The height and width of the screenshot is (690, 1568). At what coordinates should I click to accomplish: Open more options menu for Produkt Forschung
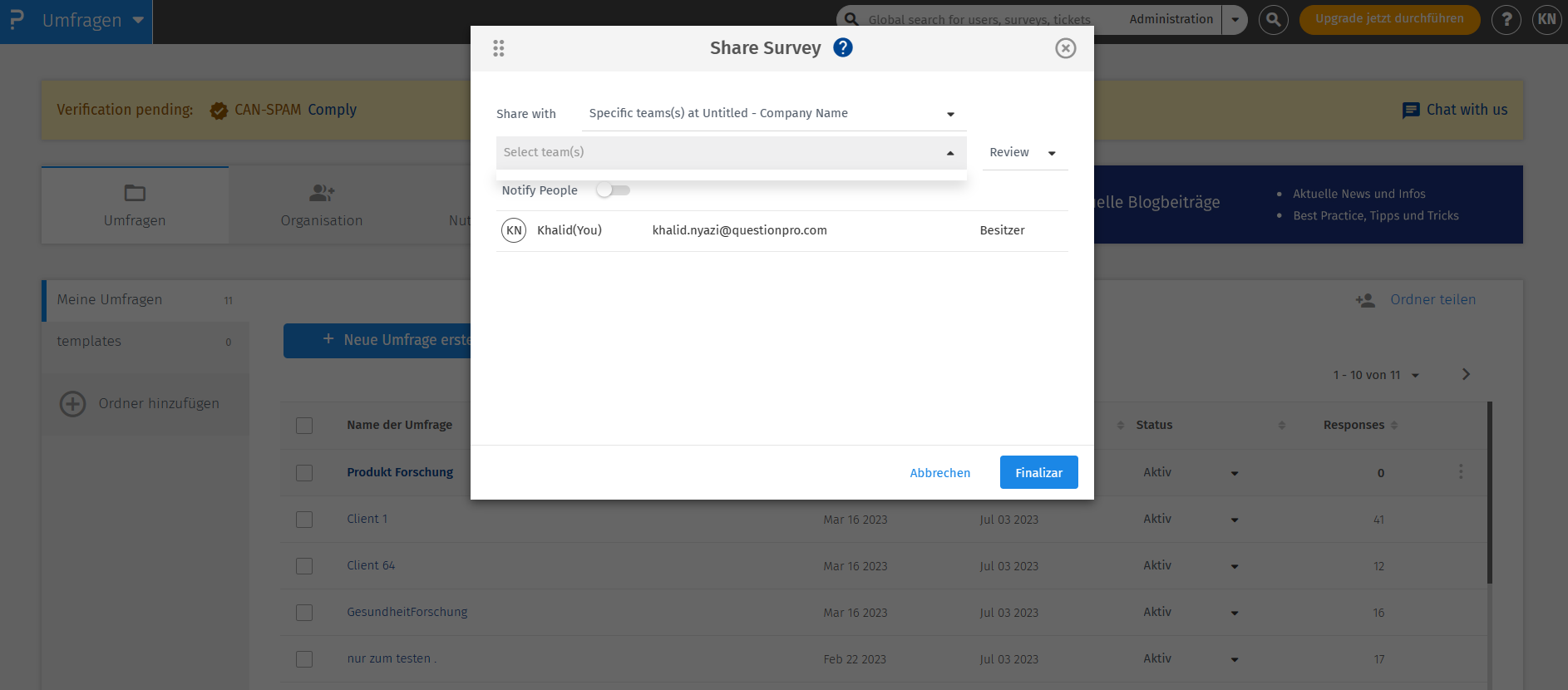(x=1461, y=472)
